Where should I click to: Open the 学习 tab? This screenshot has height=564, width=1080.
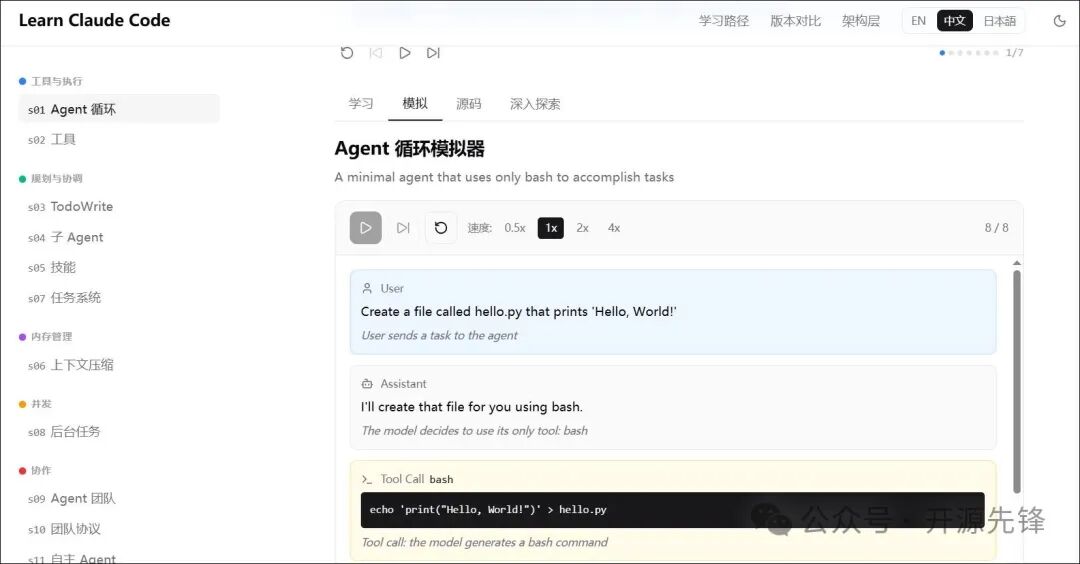click(361, 104)
